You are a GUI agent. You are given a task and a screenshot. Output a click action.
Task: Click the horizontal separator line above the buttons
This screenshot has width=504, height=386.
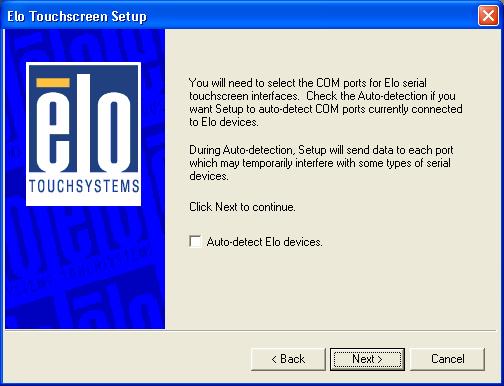251,330
